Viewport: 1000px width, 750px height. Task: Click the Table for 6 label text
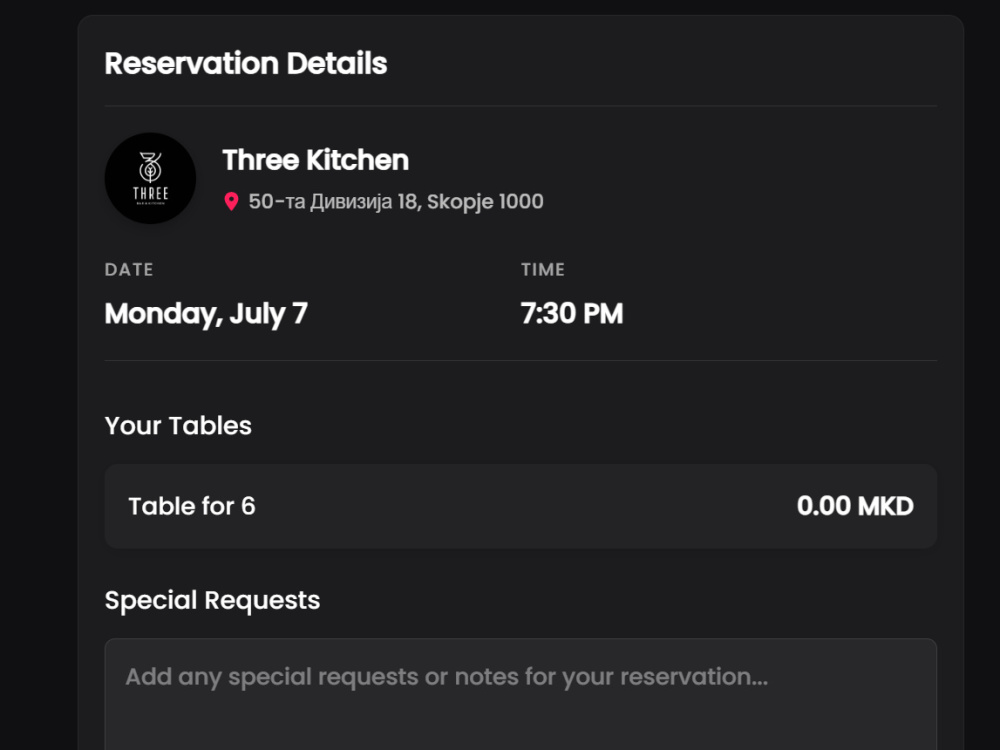[192, 506]
